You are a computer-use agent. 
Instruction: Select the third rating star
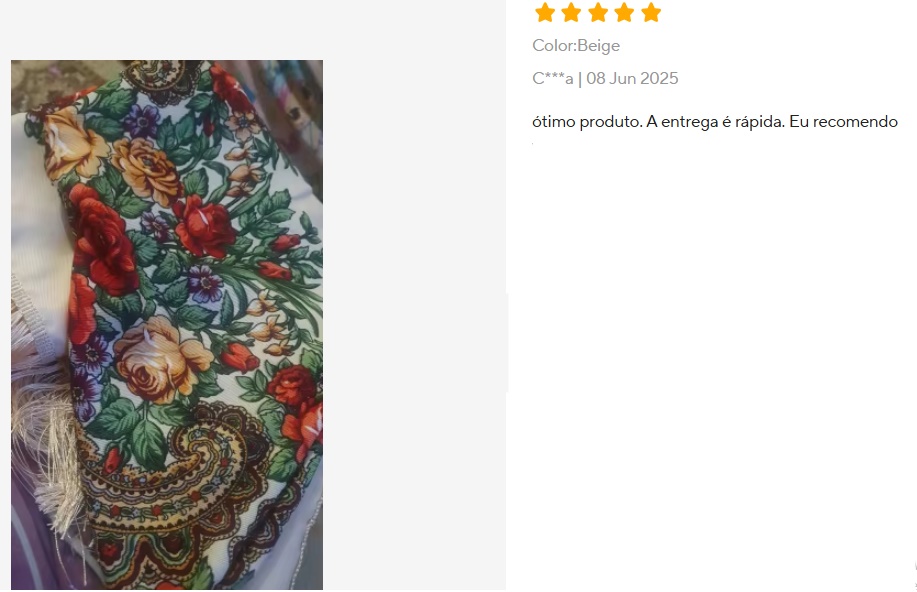coord(598,12)
